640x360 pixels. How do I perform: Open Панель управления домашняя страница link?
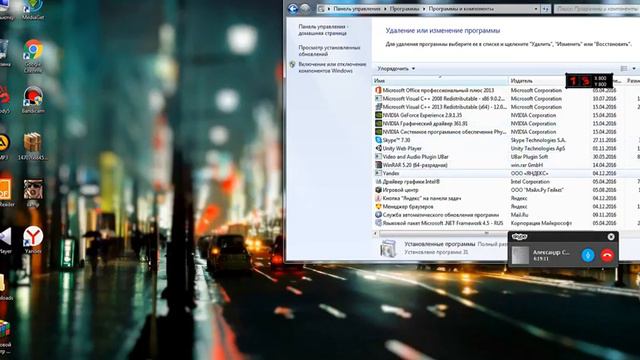click(323, 30)
